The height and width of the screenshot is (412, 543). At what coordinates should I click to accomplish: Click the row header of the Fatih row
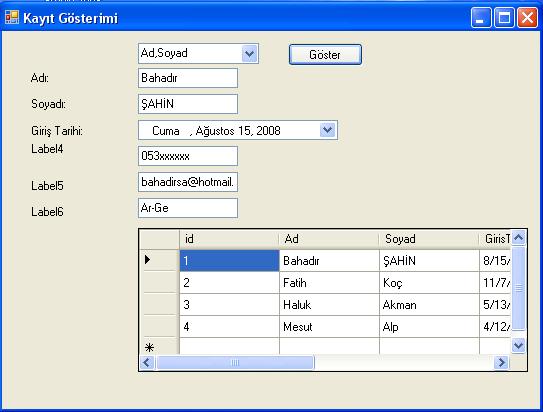[160, 282]
